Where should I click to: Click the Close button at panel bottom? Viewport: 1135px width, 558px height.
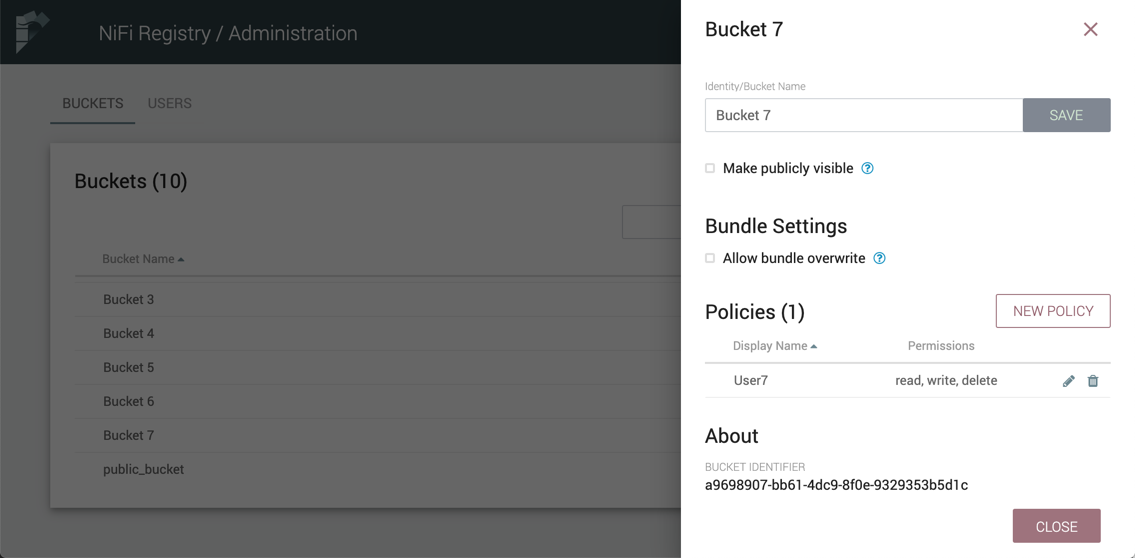point(1056,526)
